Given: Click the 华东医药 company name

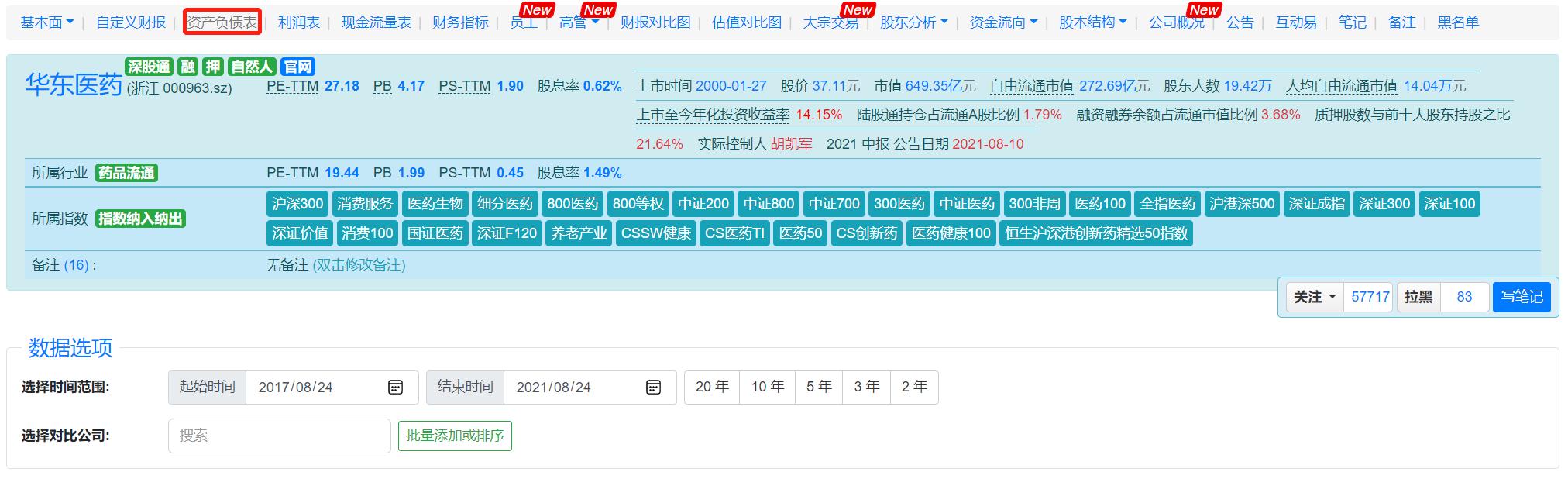Looking at the screenshot, I should pyautogui.click(x=74, y=84).
